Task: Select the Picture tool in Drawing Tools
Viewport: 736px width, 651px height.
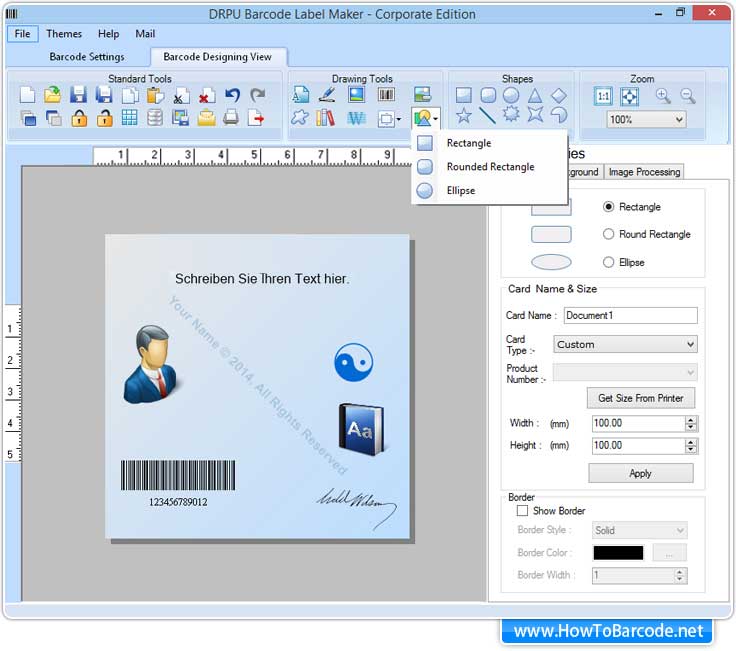Action: coord(357,94)
